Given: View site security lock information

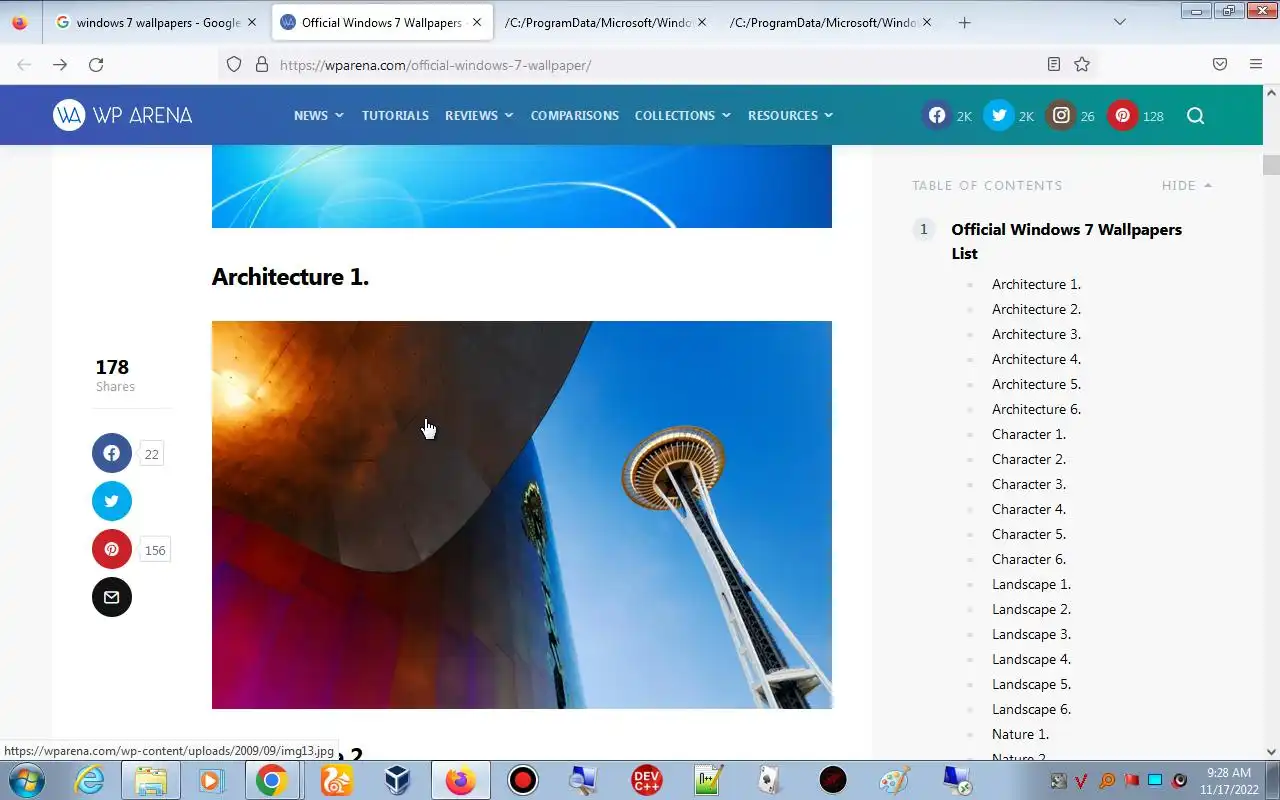Looking at the screenshot, I should 262,64.
